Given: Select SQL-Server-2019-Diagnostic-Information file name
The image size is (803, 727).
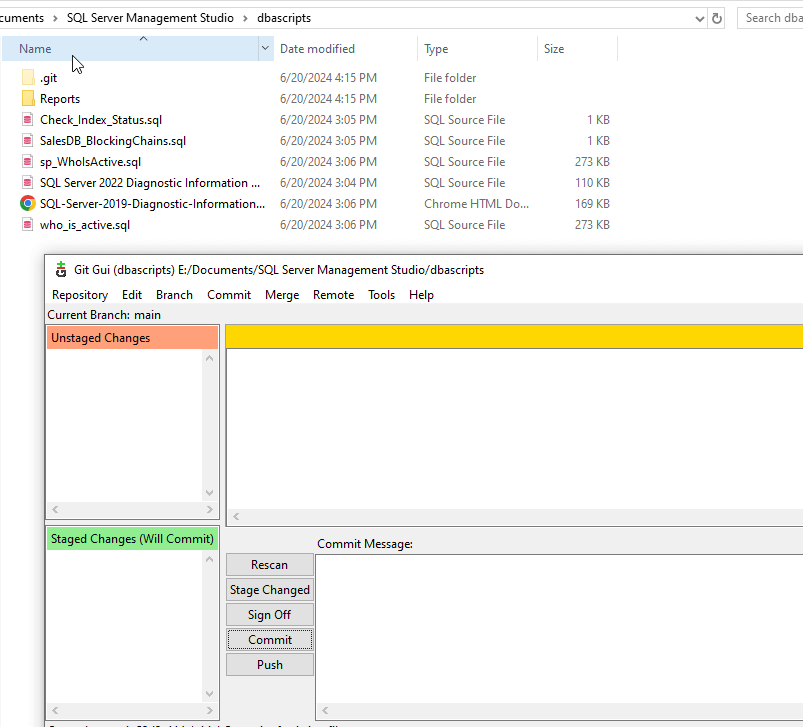Looking at the screenshot, I should click(x=153, y=204).
